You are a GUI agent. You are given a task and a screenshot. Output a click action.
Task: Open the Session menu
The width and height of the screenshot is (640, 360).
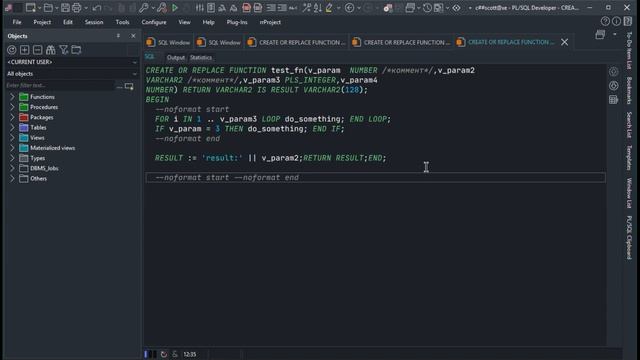click(x=94, y=22)
